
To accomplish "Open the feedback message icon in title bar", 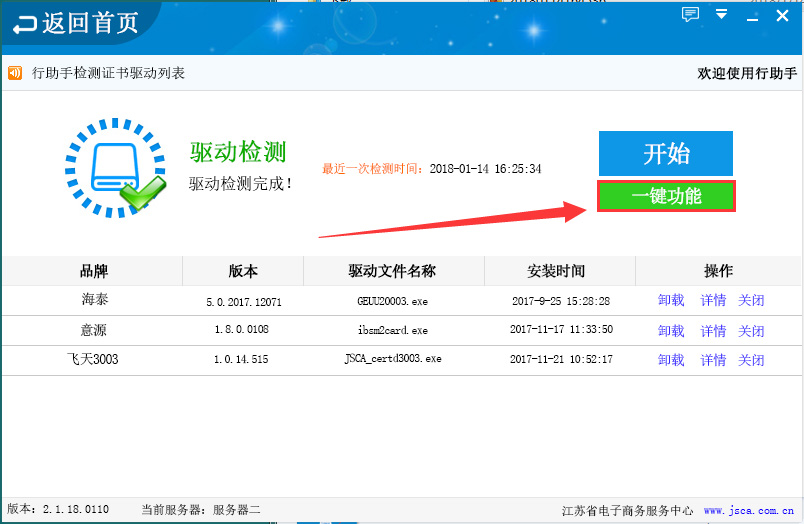I will (690, 14).
